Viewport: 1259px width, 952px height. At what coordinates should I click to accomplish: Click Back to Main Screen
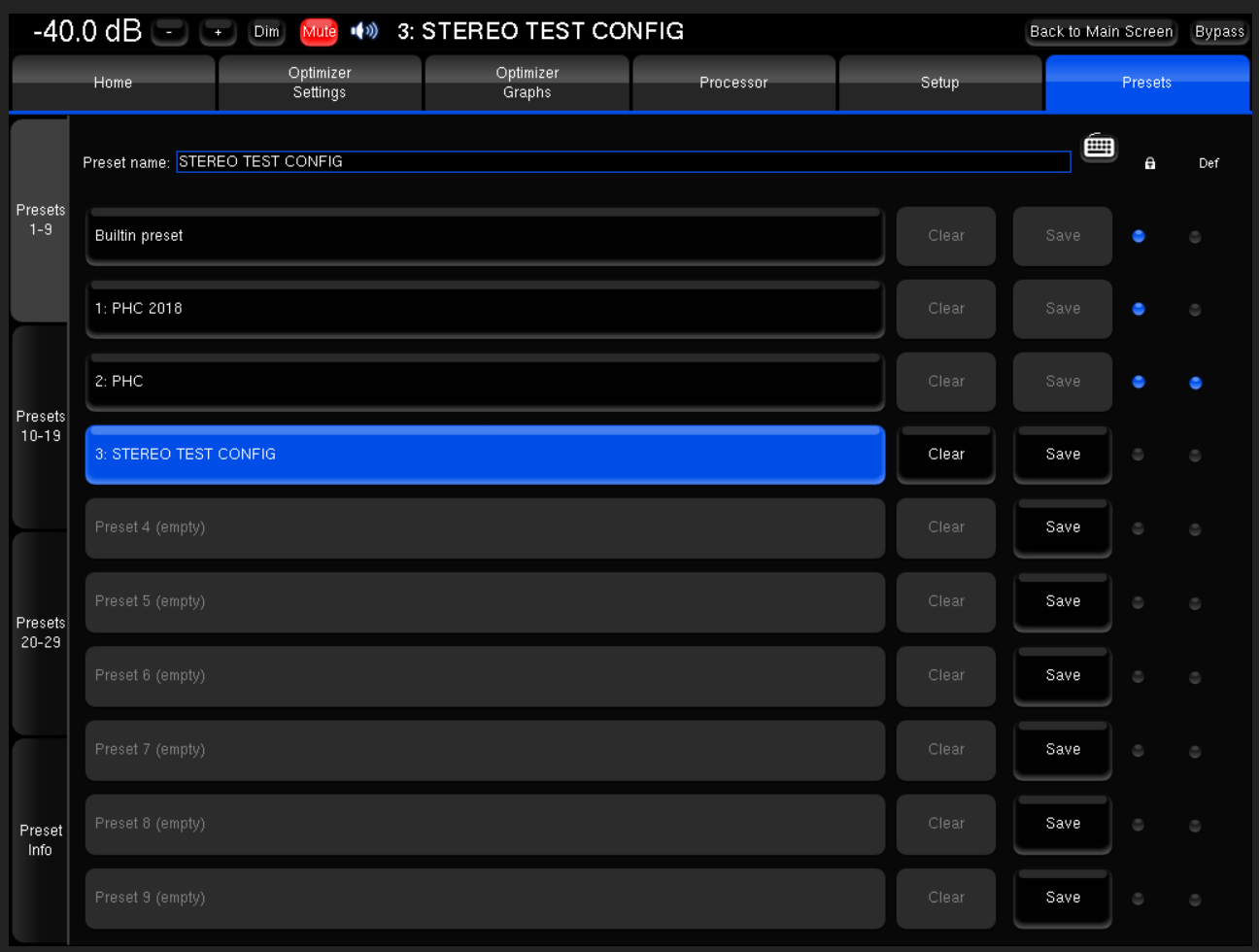[x=1102, y=32]
